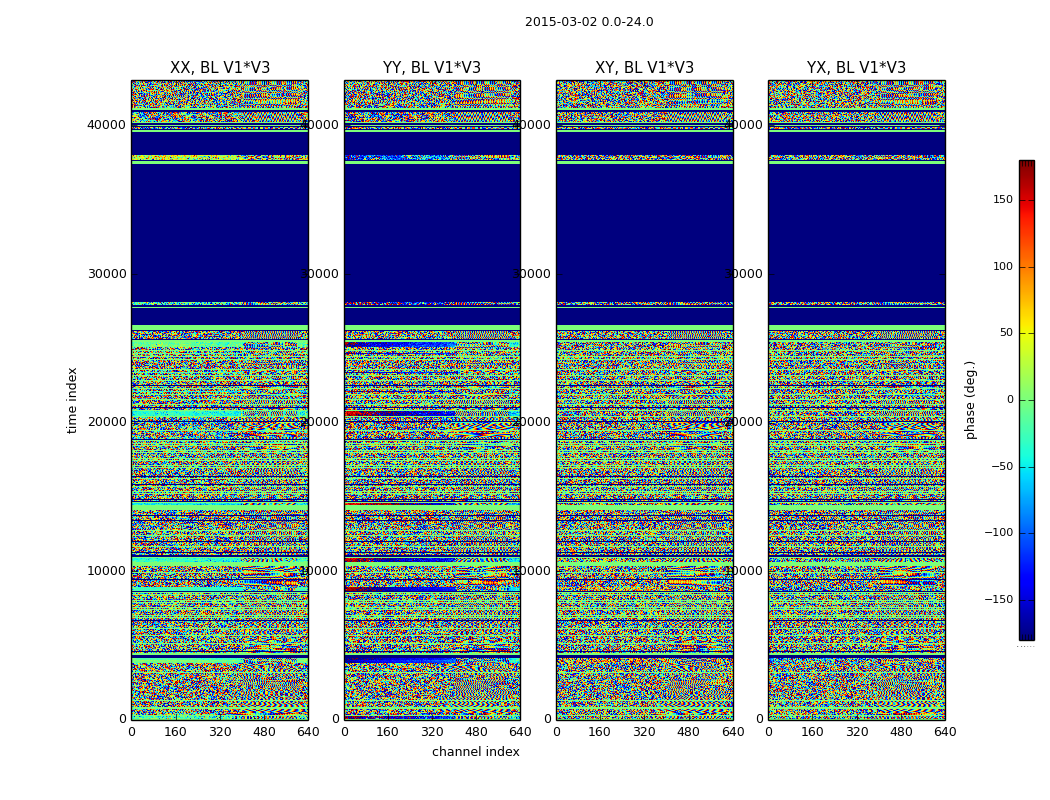Click x-axis tick "320" under YX plot

pos(856,732)
